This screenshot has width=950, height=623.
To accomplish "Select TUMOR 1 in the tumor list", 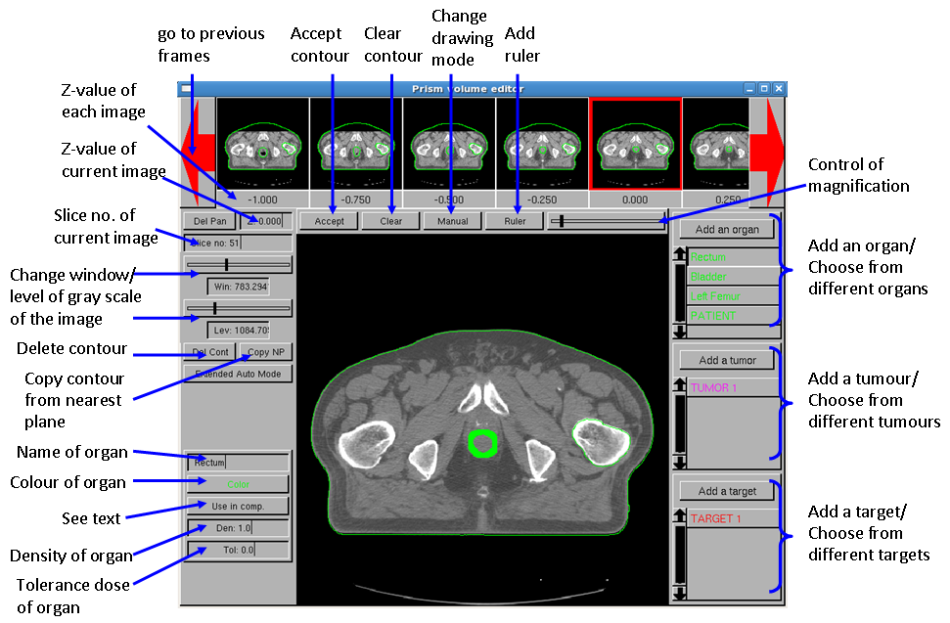I will point(727,387).
